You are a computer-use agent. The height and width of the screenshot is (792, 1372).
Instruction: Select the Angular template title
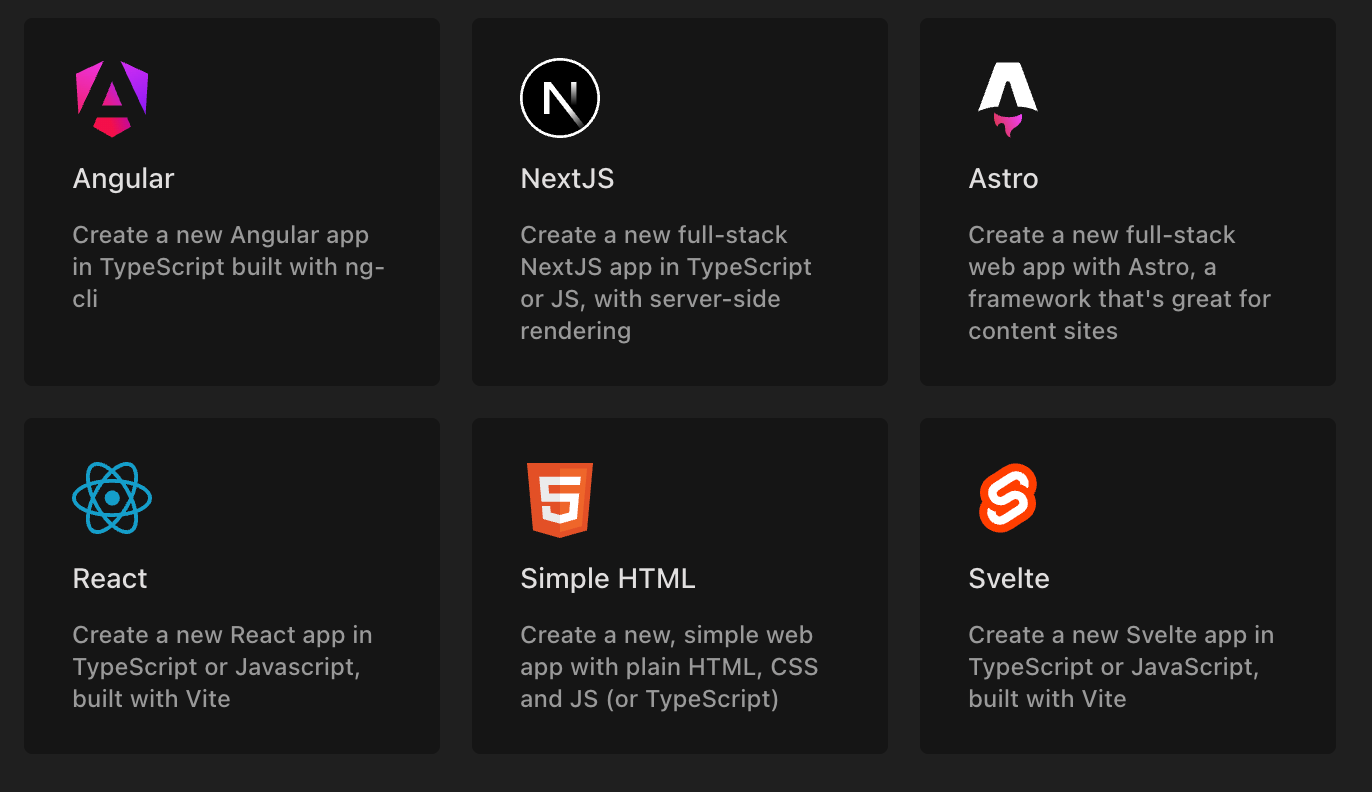coord(124,179)
